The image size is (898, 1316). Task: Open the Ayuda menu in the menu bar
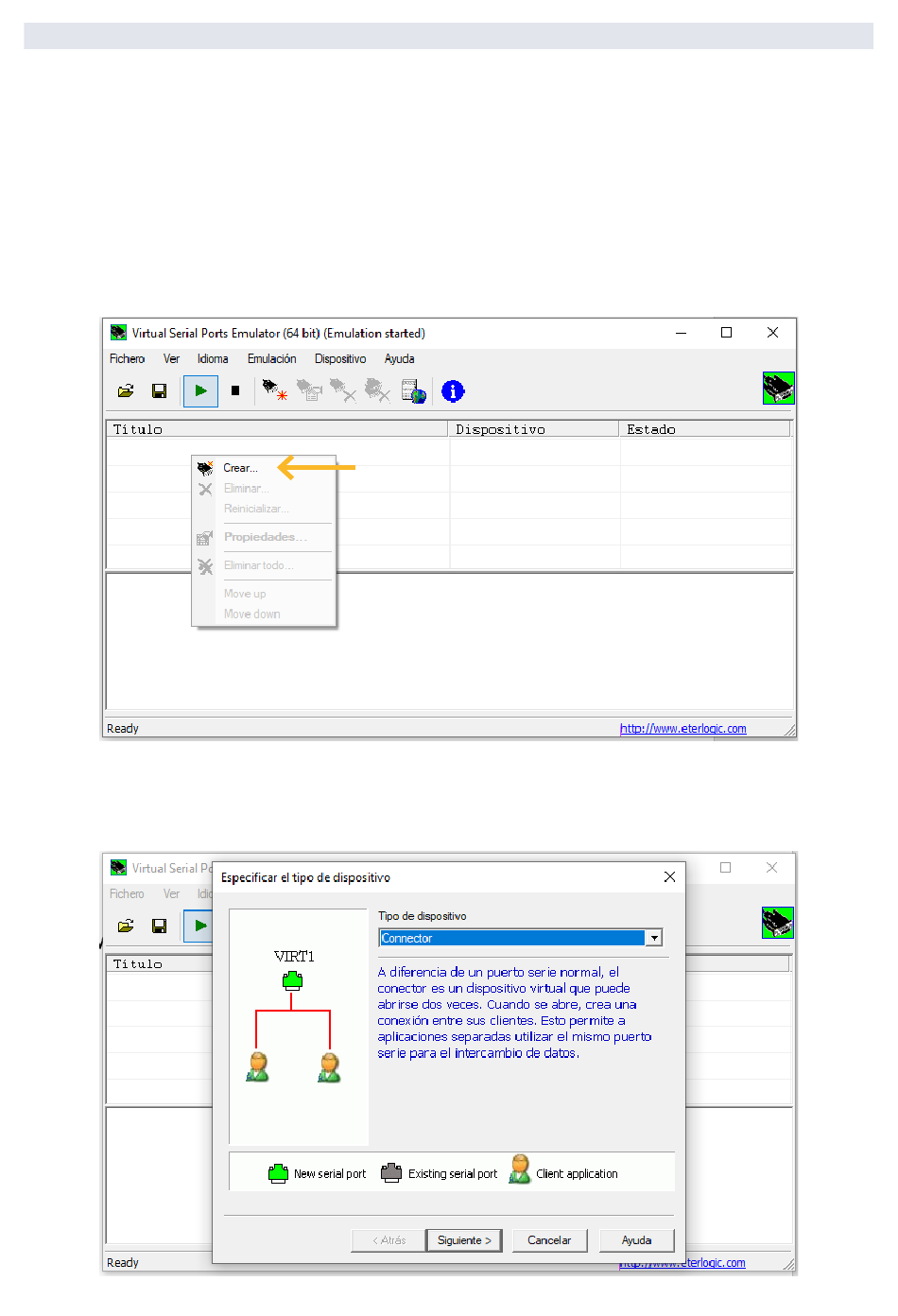399,359
